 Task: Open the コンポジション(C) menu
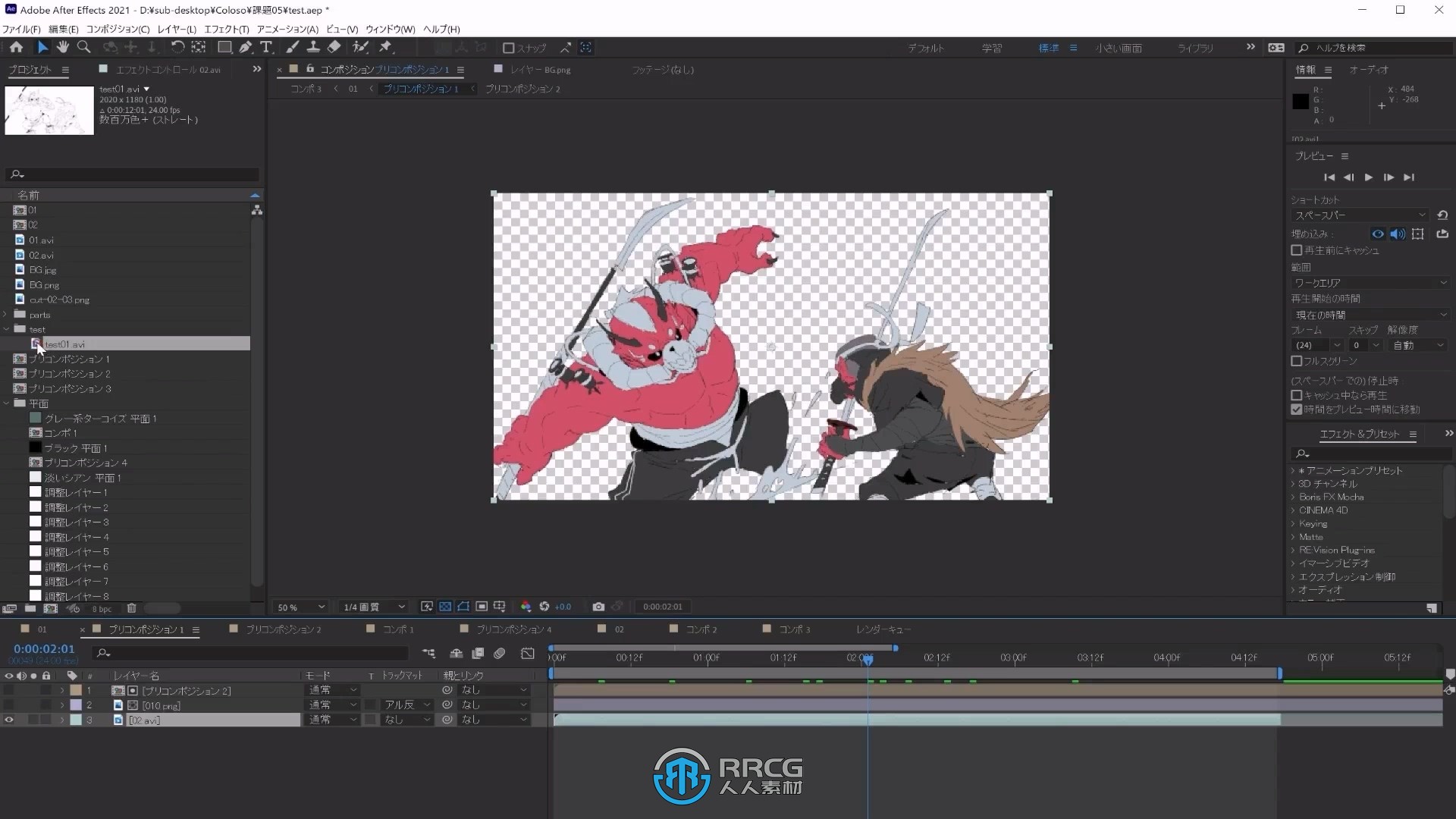(118, 29)
